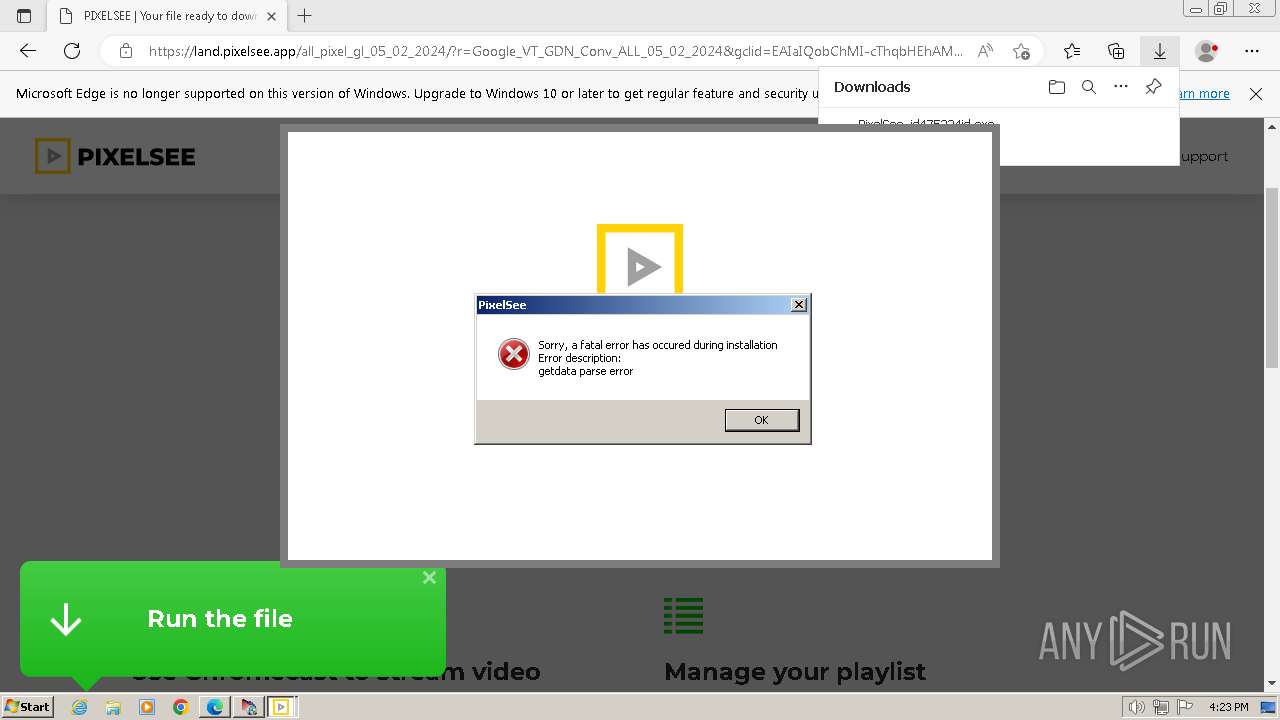Close the PIXELSEE browser tab
The width and height of the screenshot is (1280, 720).
click(x=271, y=16)
